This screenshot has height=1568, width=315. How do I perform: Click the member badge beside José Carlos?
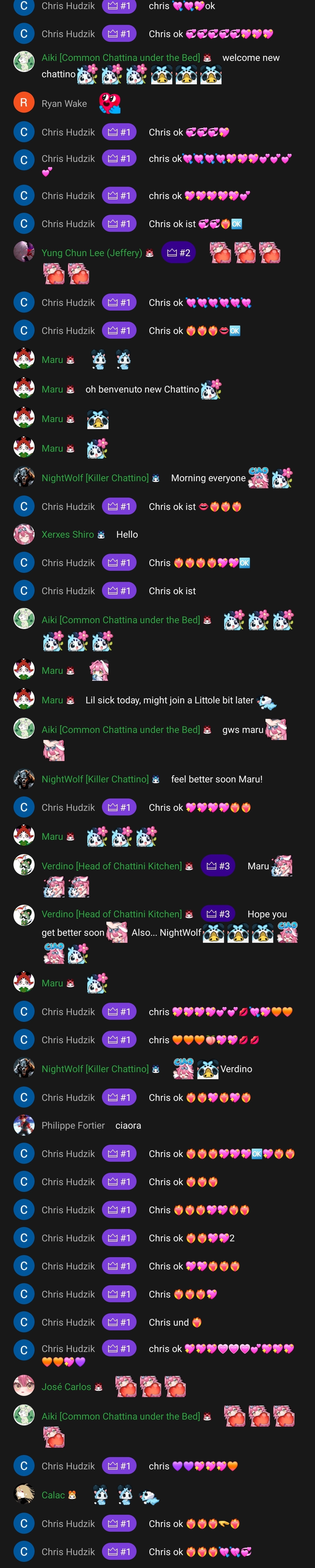[99, 1387]
